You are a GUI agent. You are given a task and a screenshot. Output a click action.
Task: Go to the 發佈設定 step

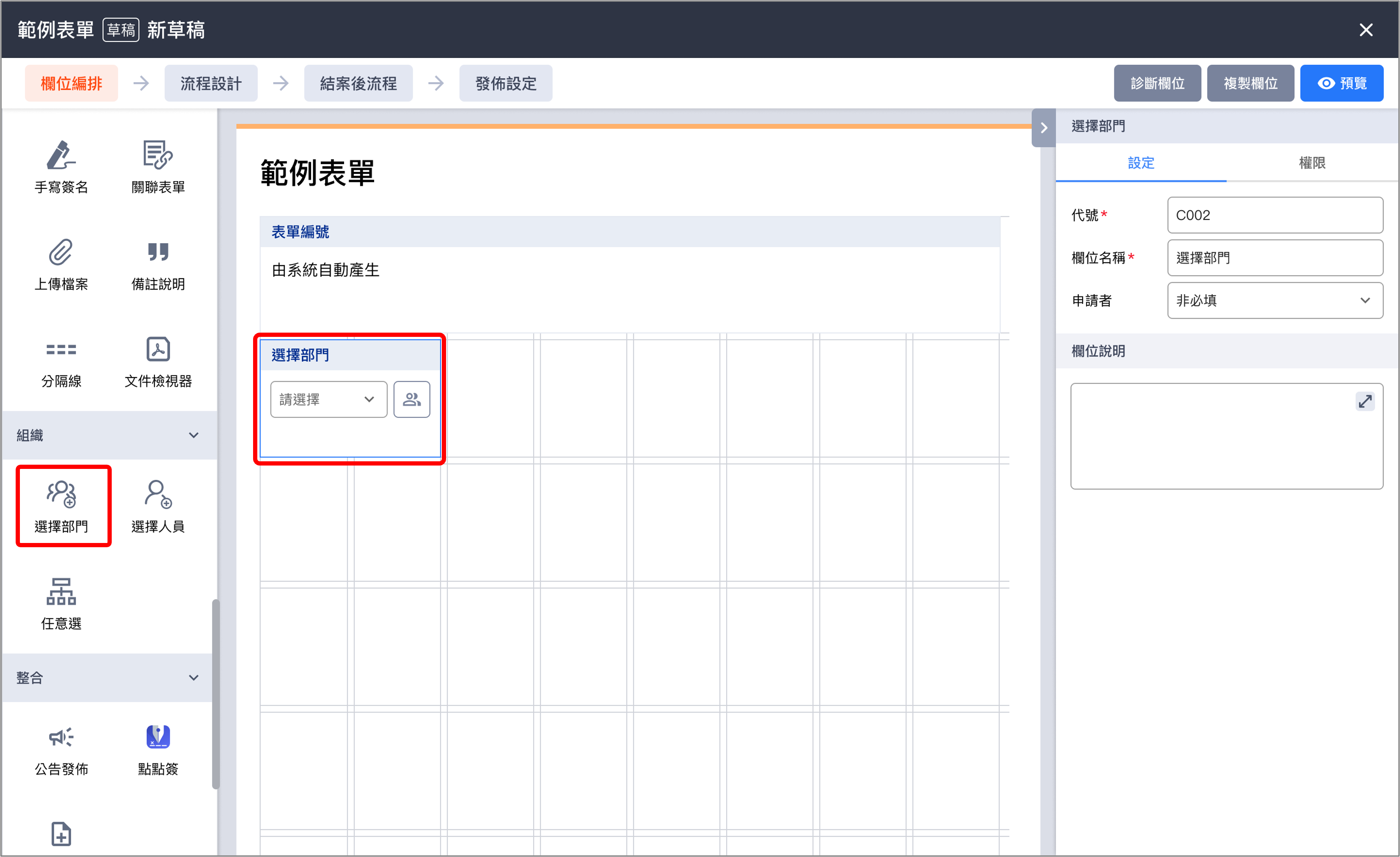(x=506, y=83)
